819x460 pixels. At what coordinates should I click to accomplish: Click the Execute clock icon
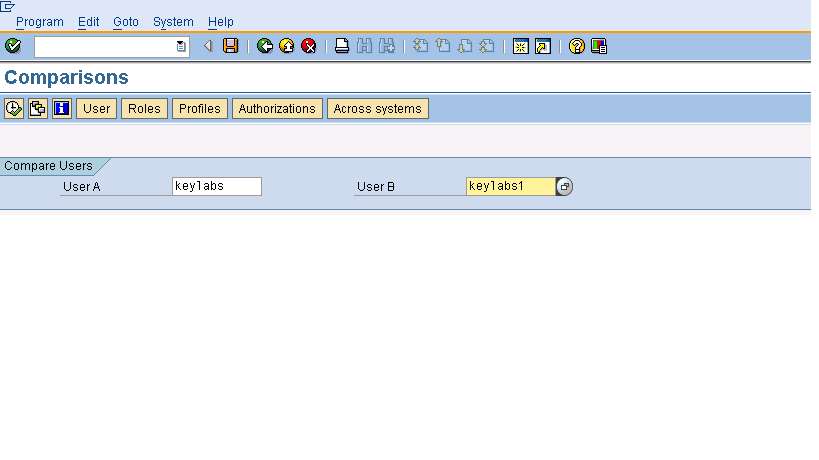tap(14, 109)
